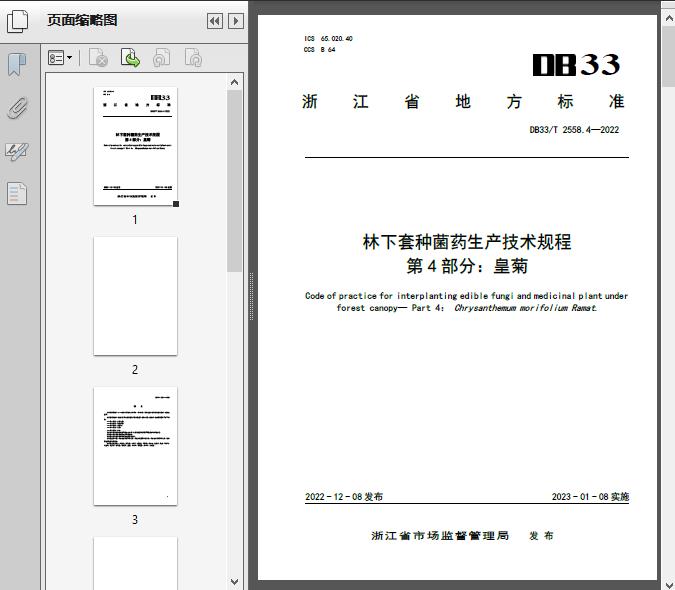
Task: Select page 1 thumbnail
Action: click(x=135, y=146)
